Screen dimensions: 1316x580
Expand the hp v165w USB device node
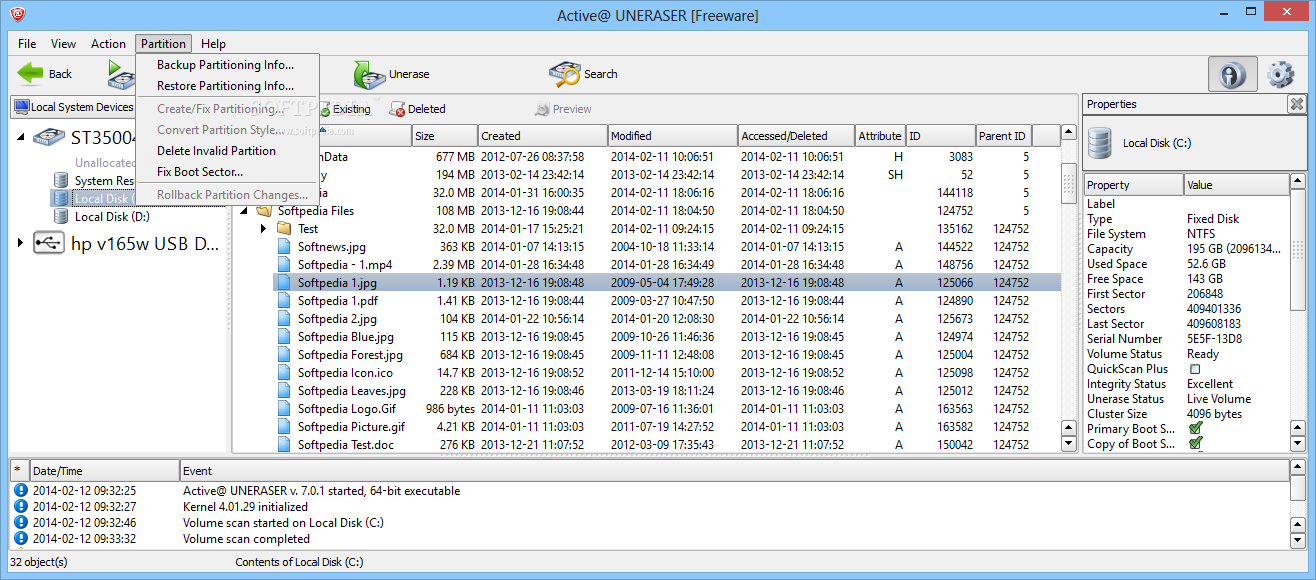(21, 243)
